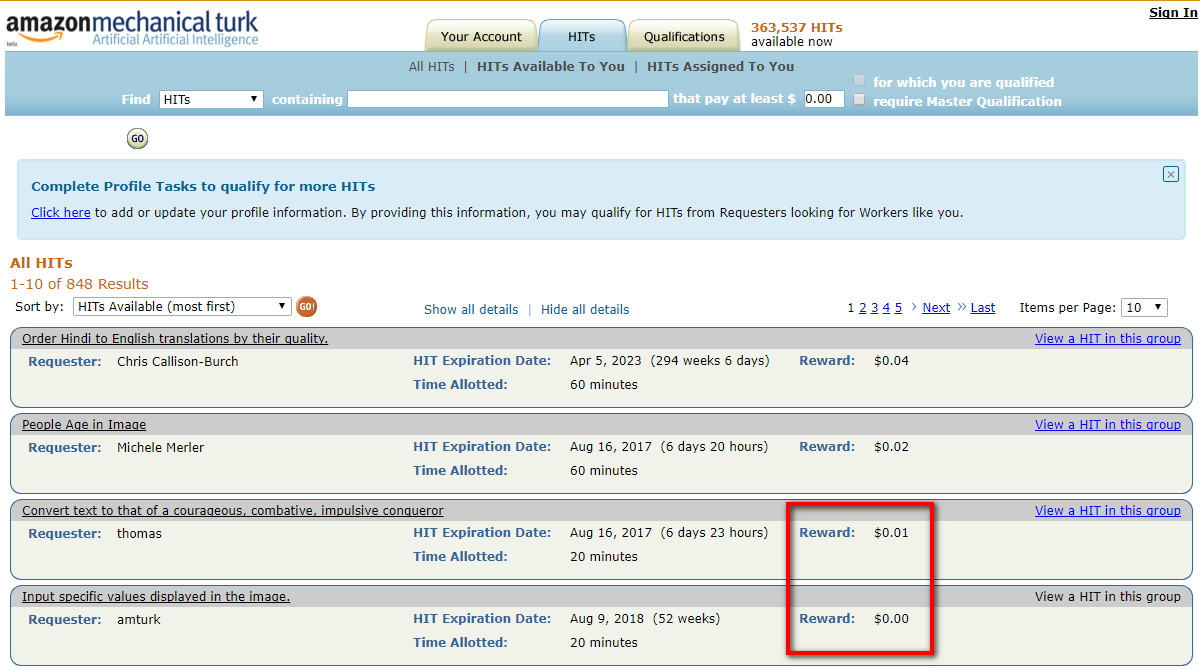The image size is (1200, 670).
Task: Click the small grey GO search button
Action: (137, 139)
